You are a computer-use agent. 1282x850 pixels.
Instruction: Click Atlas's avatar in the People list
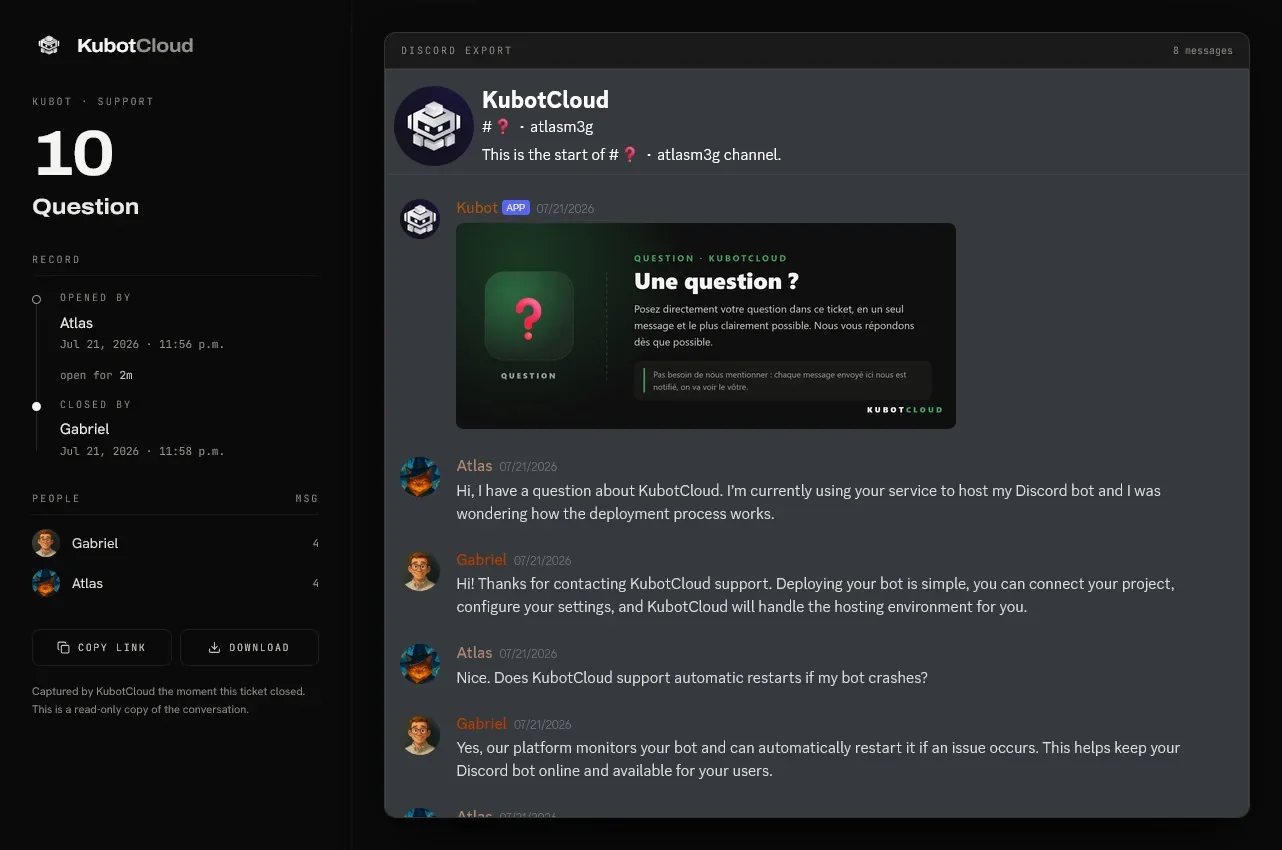coord(46,583)
